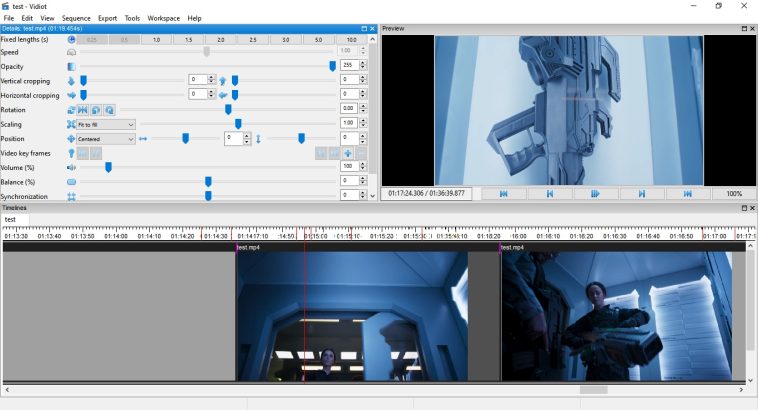Click the Video key frames pin icon
The width and height of the screenshot is (758, 410).
[x=72, y=154]
